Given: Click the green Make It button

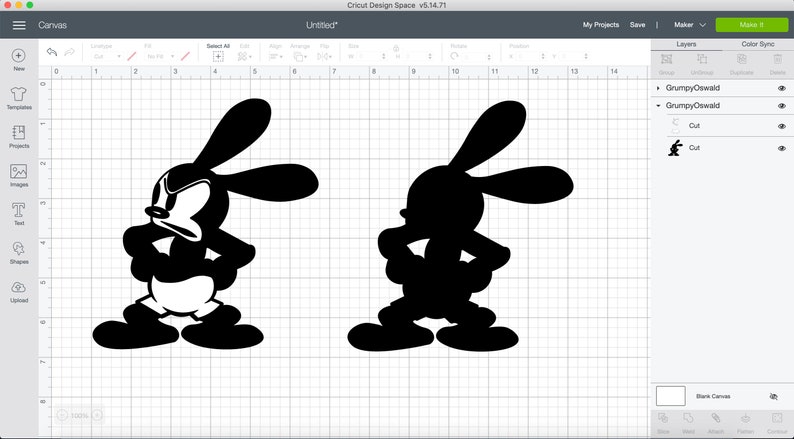Looking at the screenshot, I should tap(751, 25).
